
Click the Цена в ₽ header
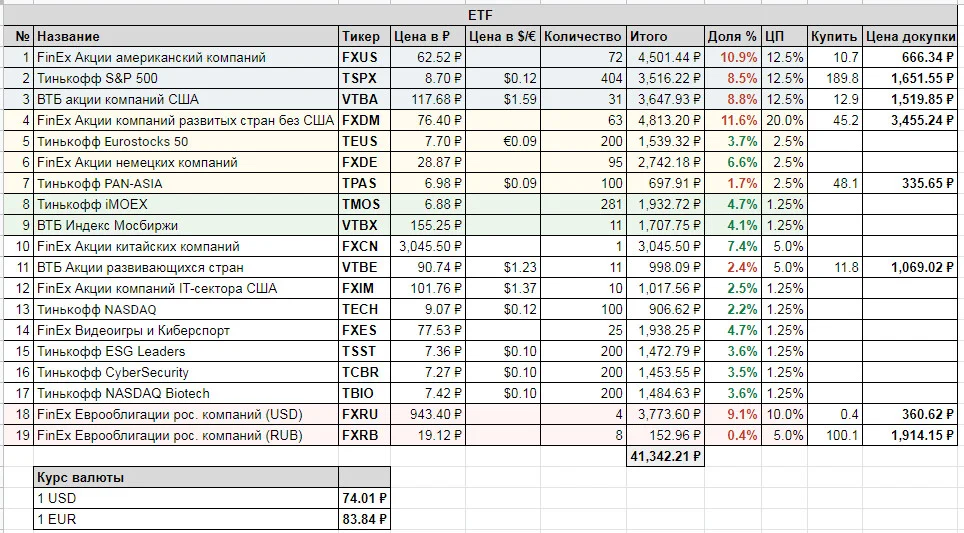[x=428, y=37]
